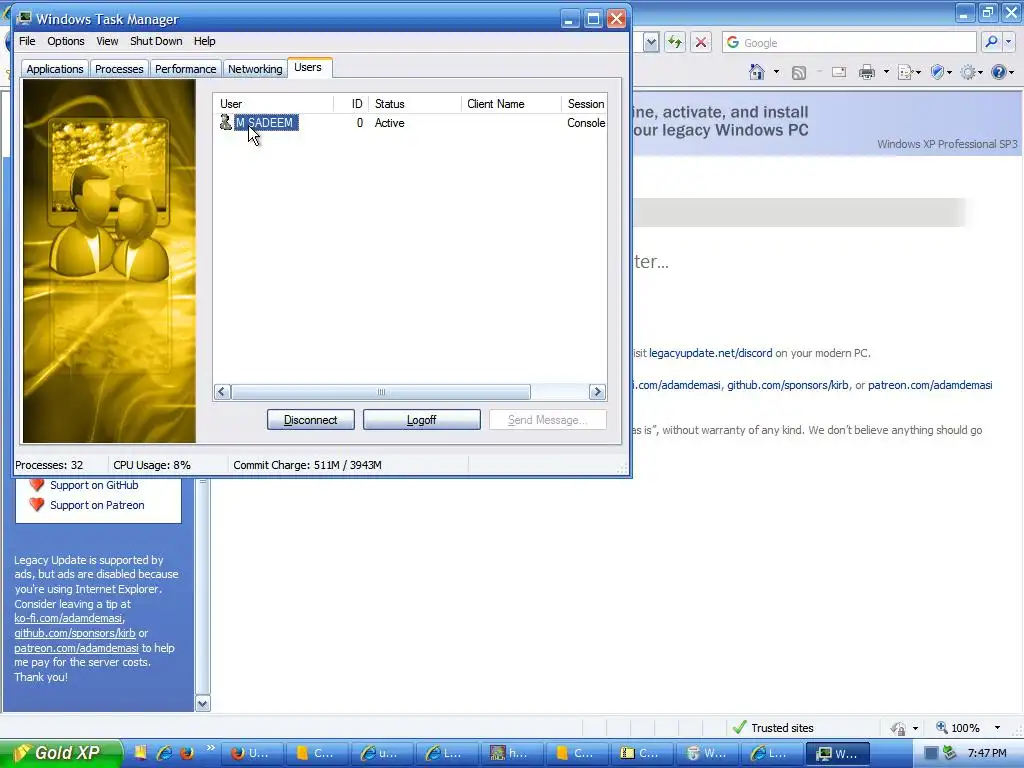This screenshot has width=1024, height=768.
Task: Click the Read Mail envelope icon
Action: (839, 72)
